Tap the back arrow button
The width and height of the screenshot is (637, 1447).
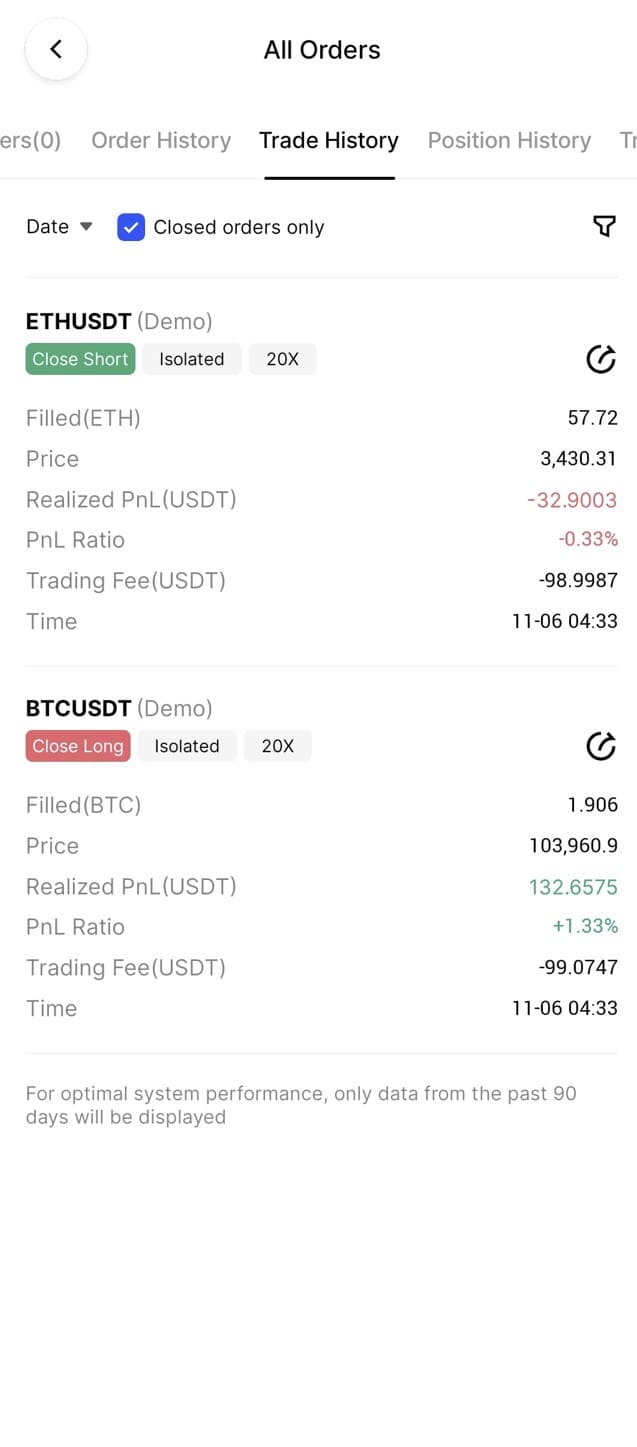[56, 49]
